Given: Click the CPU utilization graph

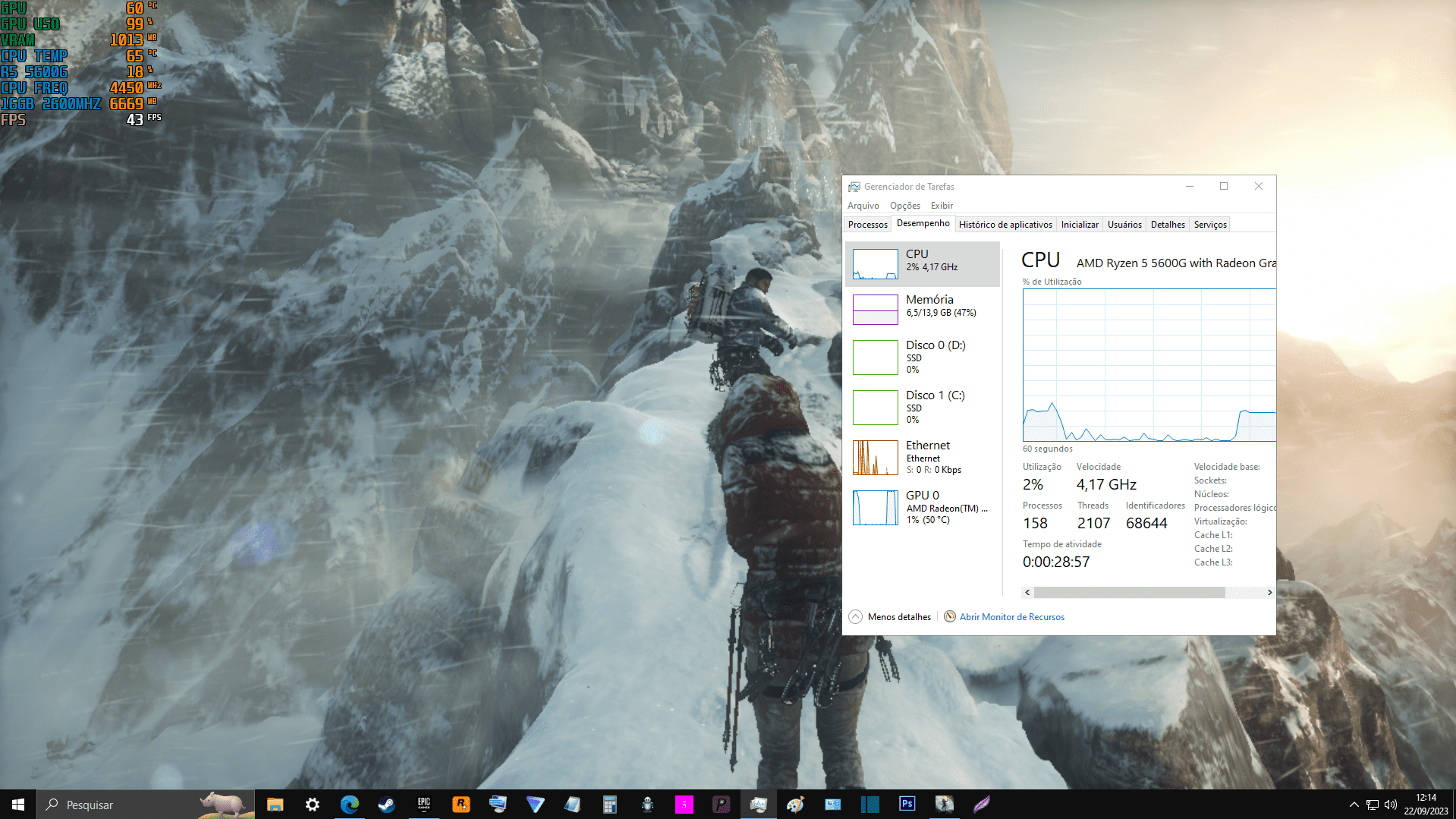Looking at the screenshot, I should pyautogui.click(x=1149, y=365).
